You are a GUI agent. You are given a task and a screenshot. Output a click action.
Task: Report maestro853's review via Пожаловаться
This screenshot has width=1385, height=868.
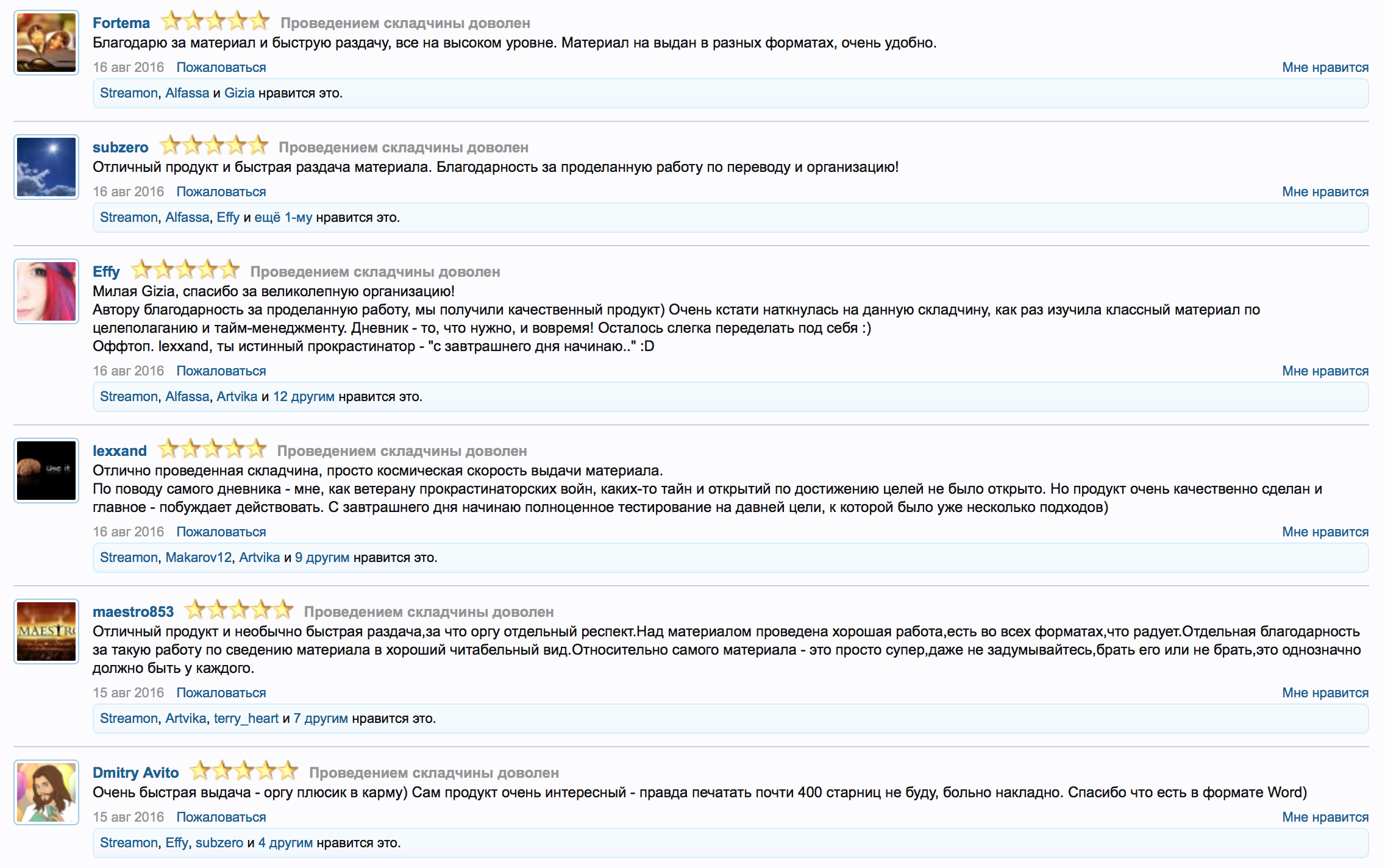tap(221, 692)
